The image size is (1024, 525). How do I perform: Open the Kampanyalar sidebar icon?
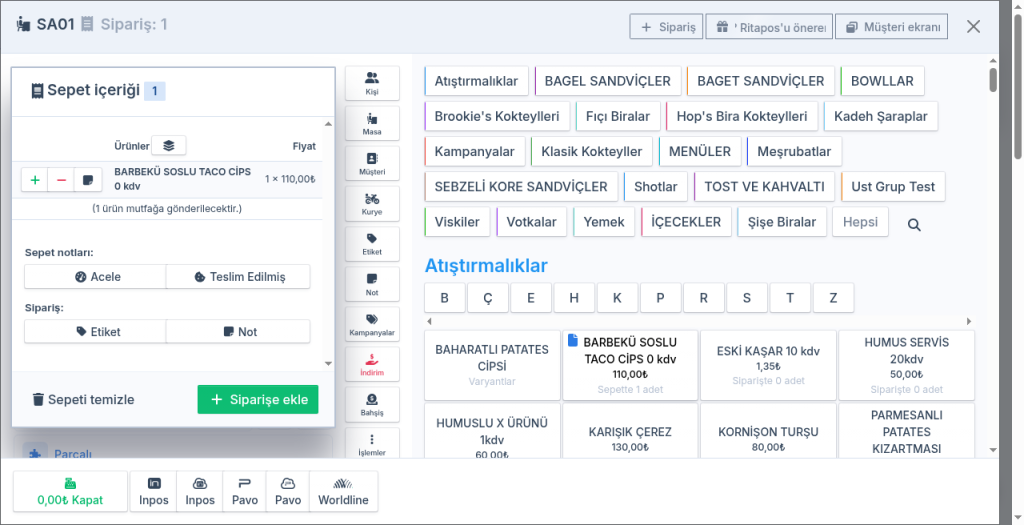[372, 324]
